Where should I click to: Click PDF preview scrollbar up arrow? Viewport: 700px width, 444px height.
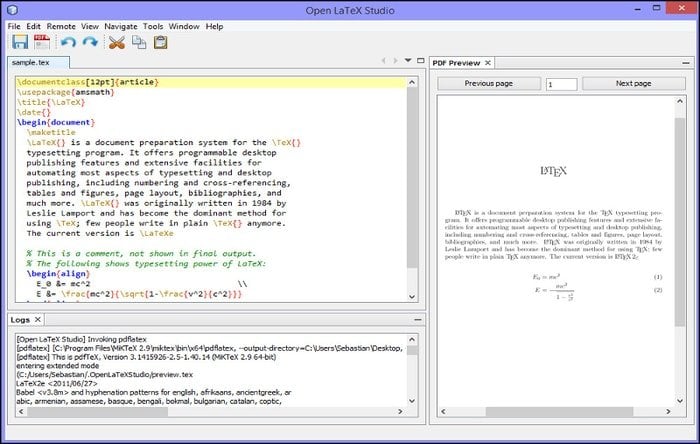[679, 101]
